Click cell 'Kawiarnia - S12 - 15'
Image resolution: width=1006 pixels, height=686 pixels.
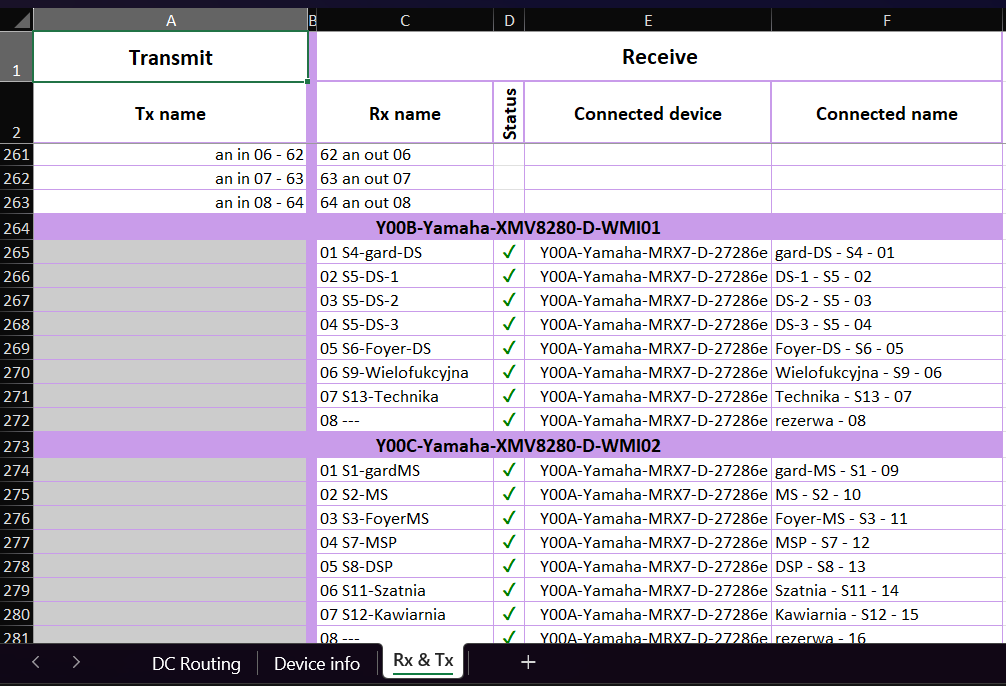coord(887,614)
